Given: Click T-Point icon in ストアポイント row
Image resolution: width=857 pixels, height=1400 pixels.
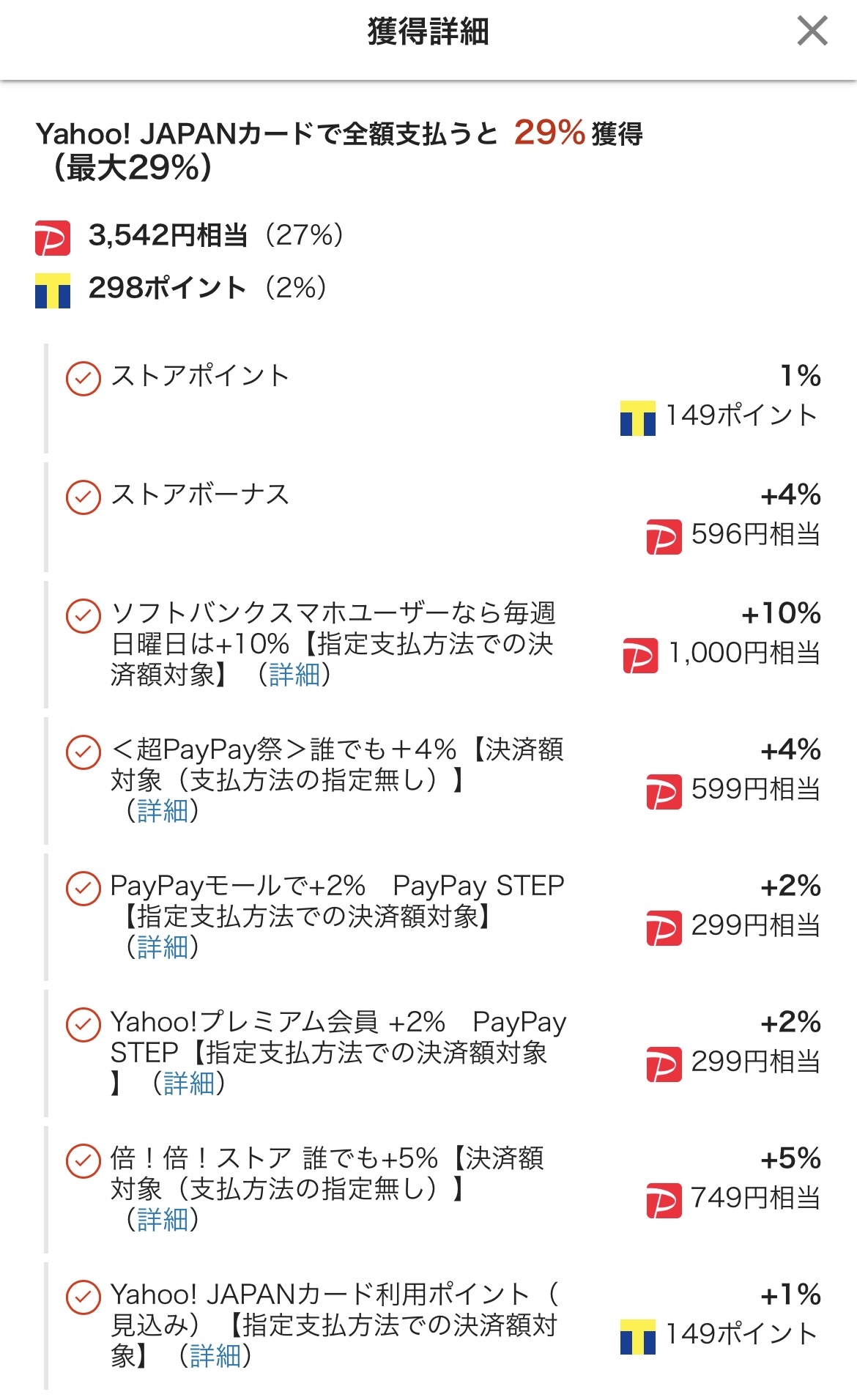Looking at the screenshot, I should tap(637, 418).
